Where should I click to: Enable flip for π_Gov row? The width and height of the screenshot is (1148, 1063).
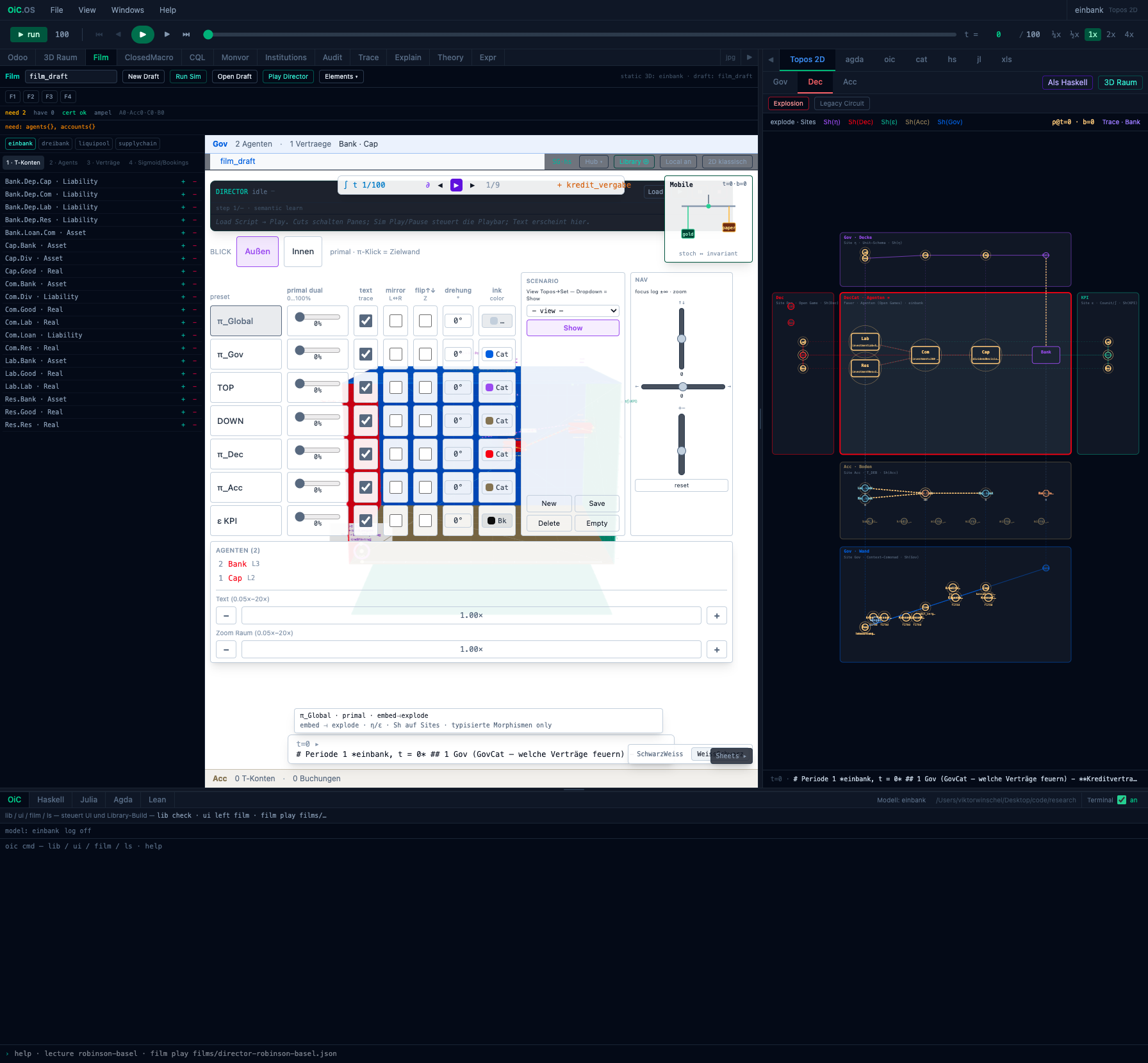[x=425, y=354]
